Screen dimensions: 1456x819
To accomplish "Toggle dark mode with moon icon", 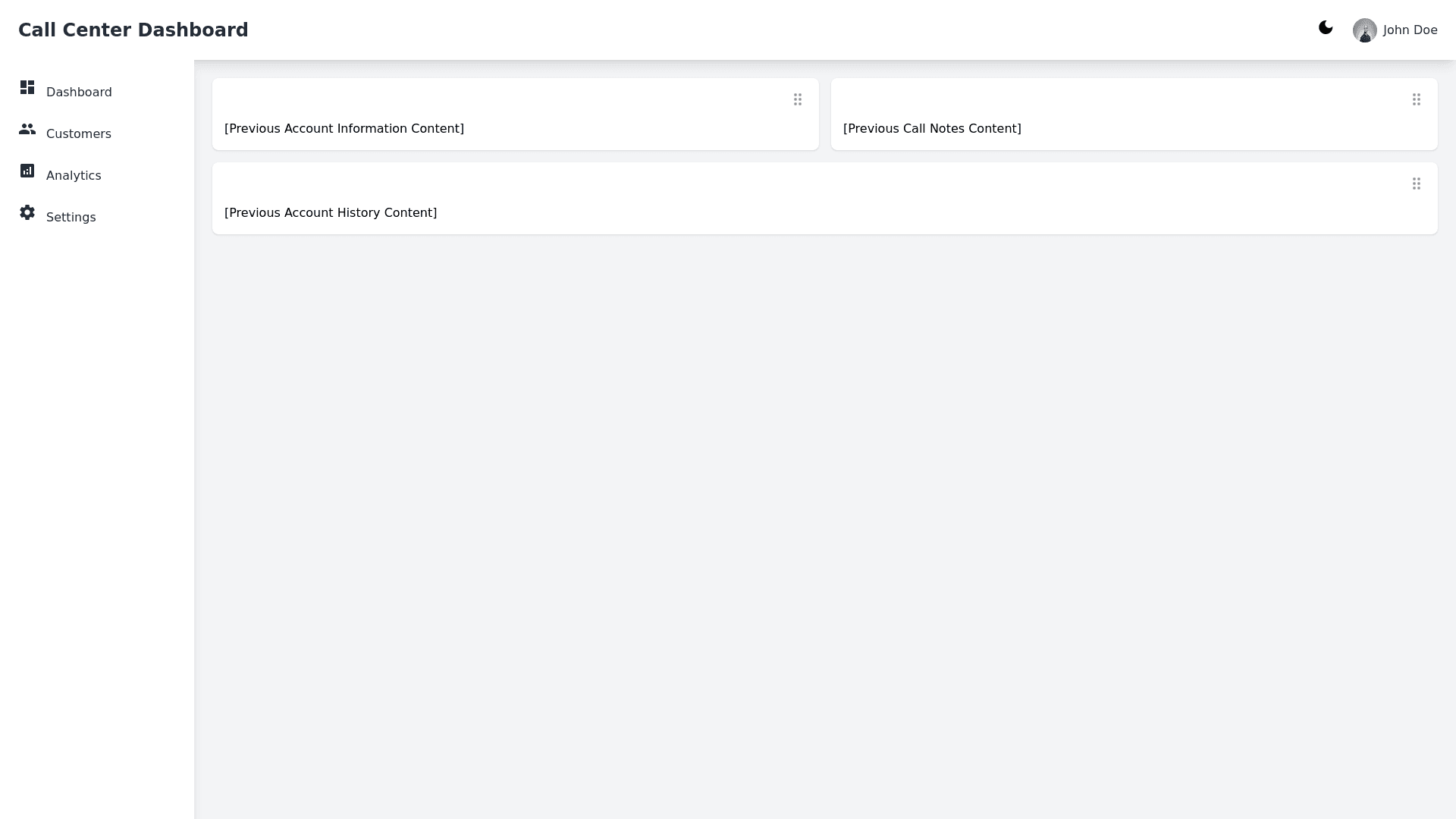I will pyautogui.click(x=1326, y=28).
